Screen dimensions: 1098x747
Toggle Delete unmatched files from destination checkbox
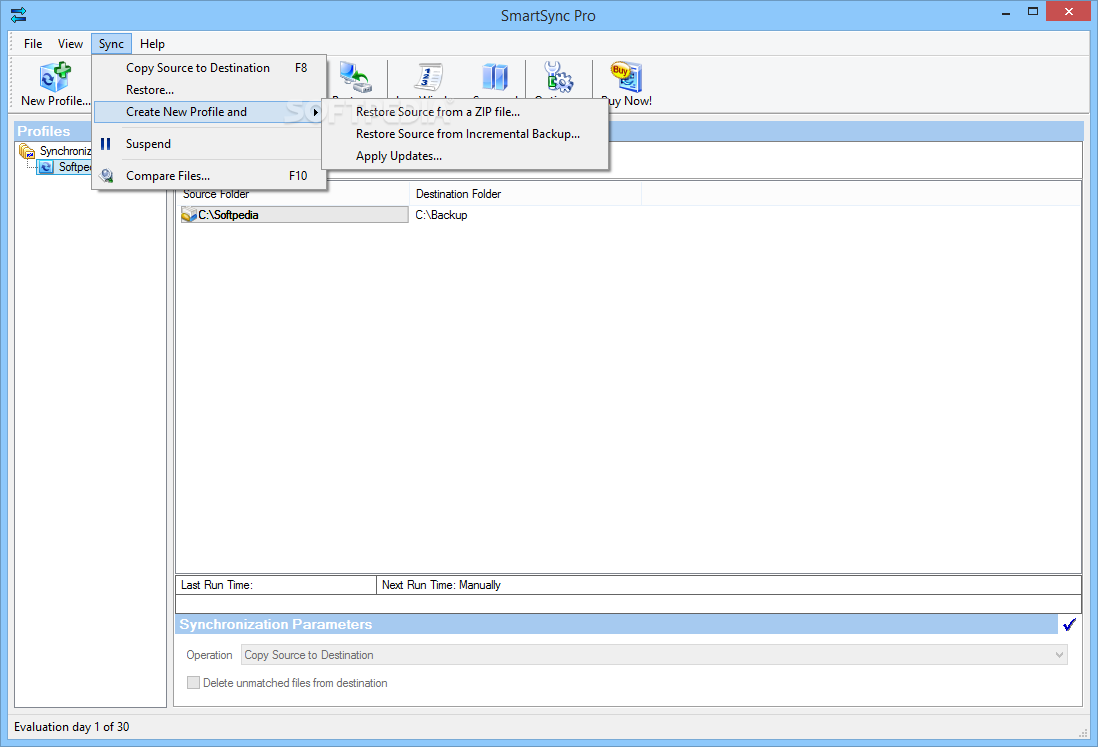(193, 683)
